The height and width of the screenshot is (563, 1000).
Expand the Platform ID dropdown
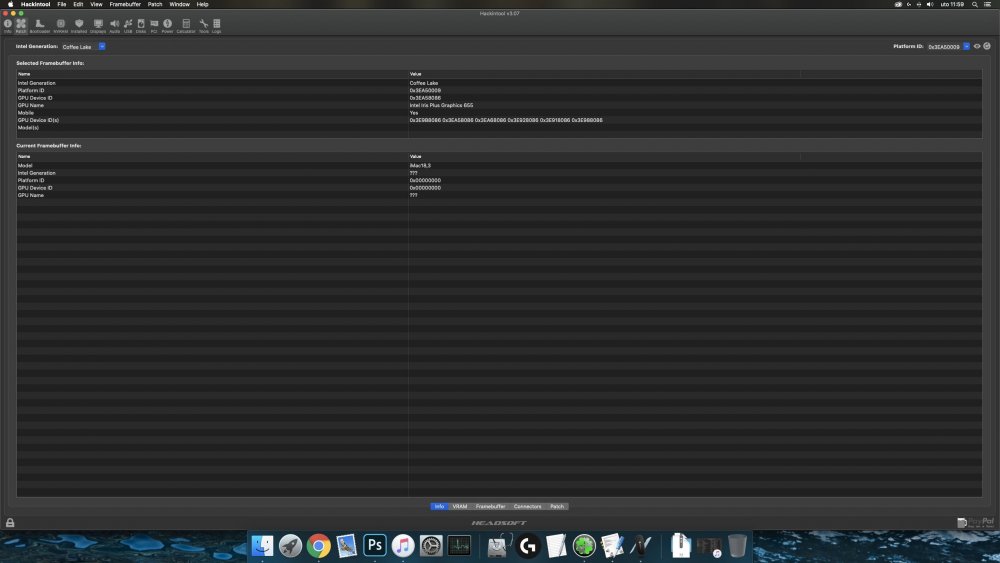pyautogui.click(x=966, y=47)
